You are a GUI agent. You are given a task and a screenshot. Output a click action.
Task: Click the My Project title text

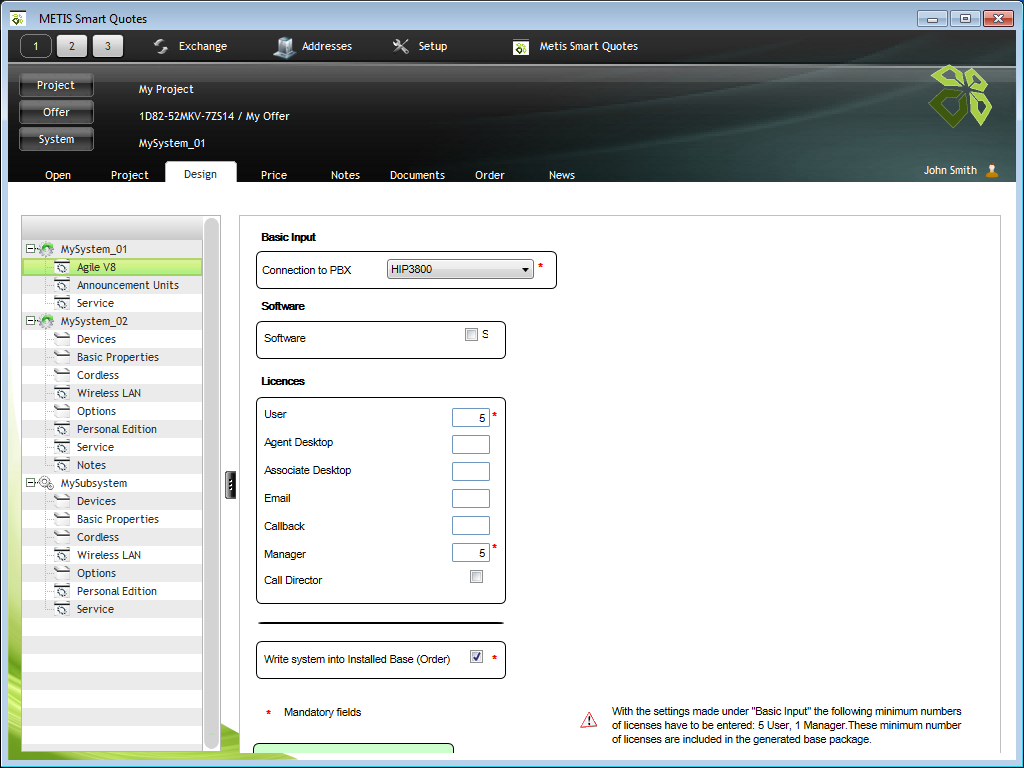(x=166, y=89)
